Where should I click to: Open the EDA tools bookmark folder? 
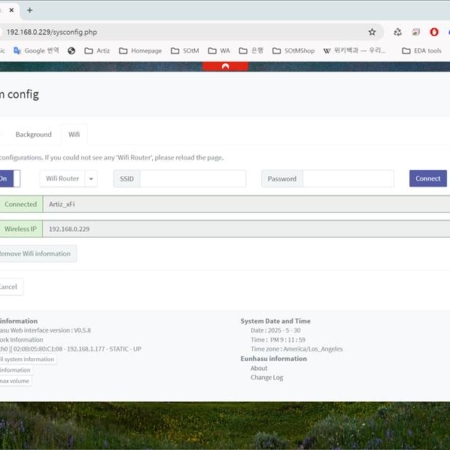(x=422, y=51)
